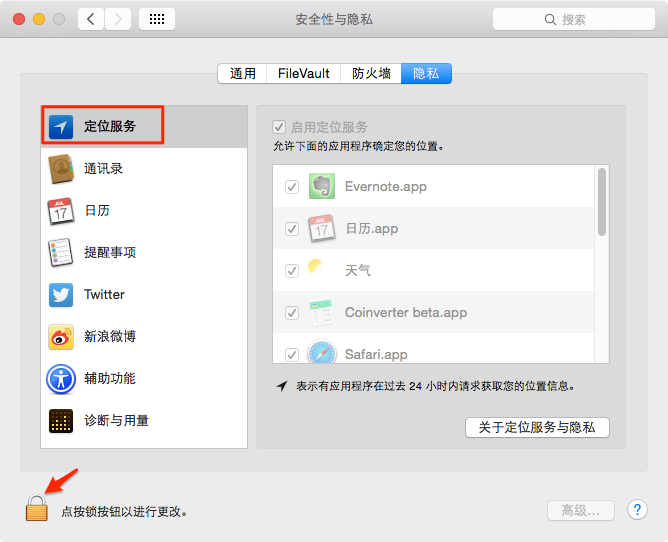The height and width of the screenshot is (542, 668).
Task: Click the padlock to unlock changes
Action: coord(37,507)
